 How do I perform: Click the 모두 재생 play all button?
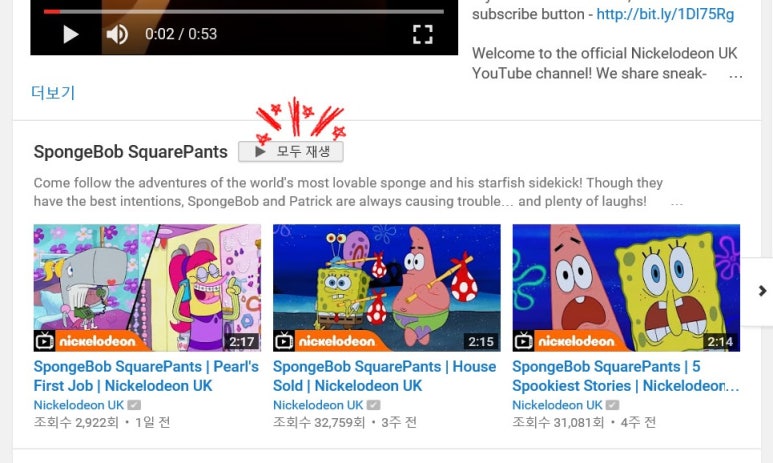tap(291, 151)
